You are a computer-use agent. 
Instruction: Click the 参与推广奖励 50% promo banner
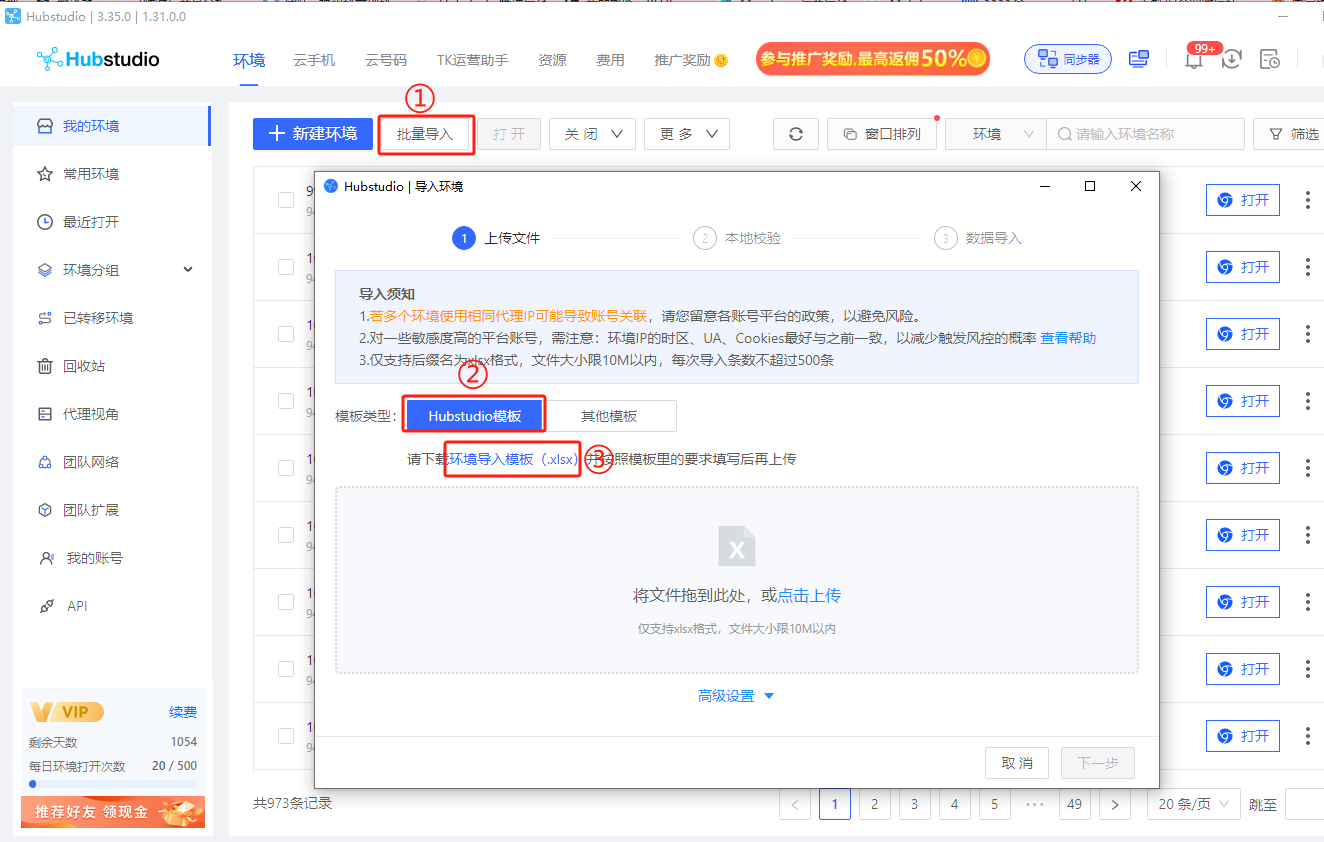[x=873, y=59]
